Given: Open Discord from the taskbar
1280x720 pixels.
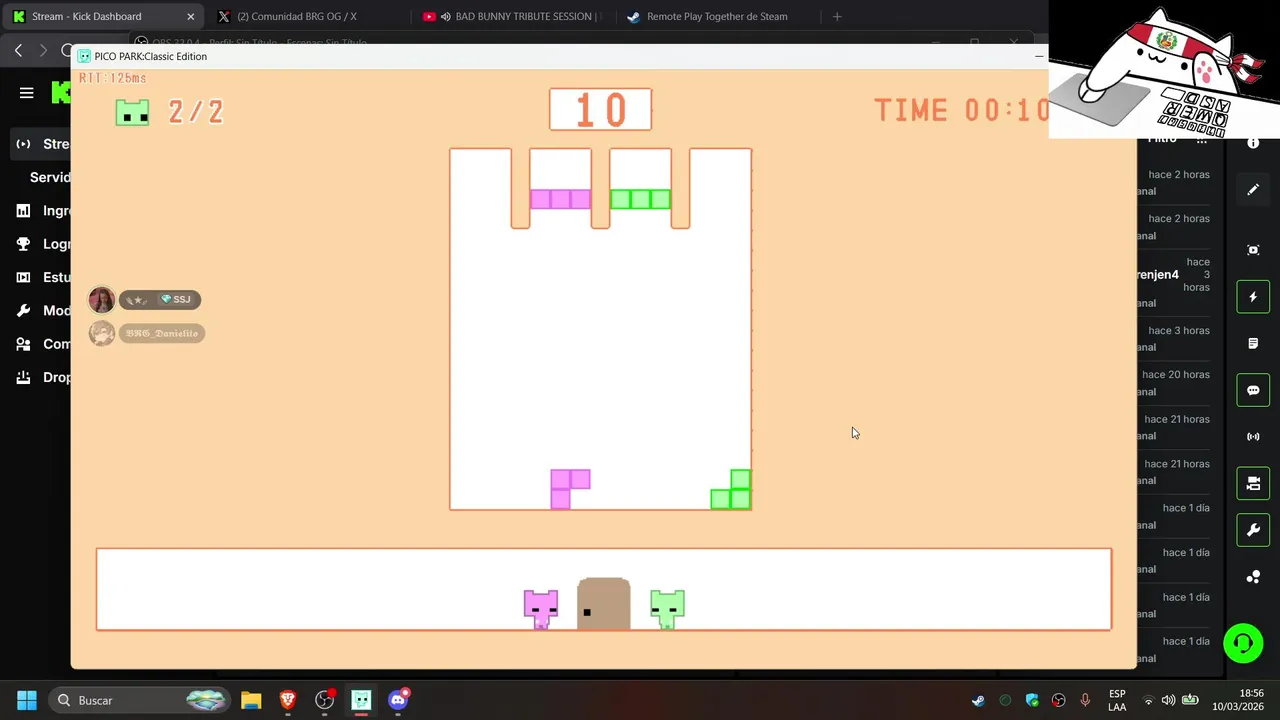Looking at the screenshot, I should point(398,700).
